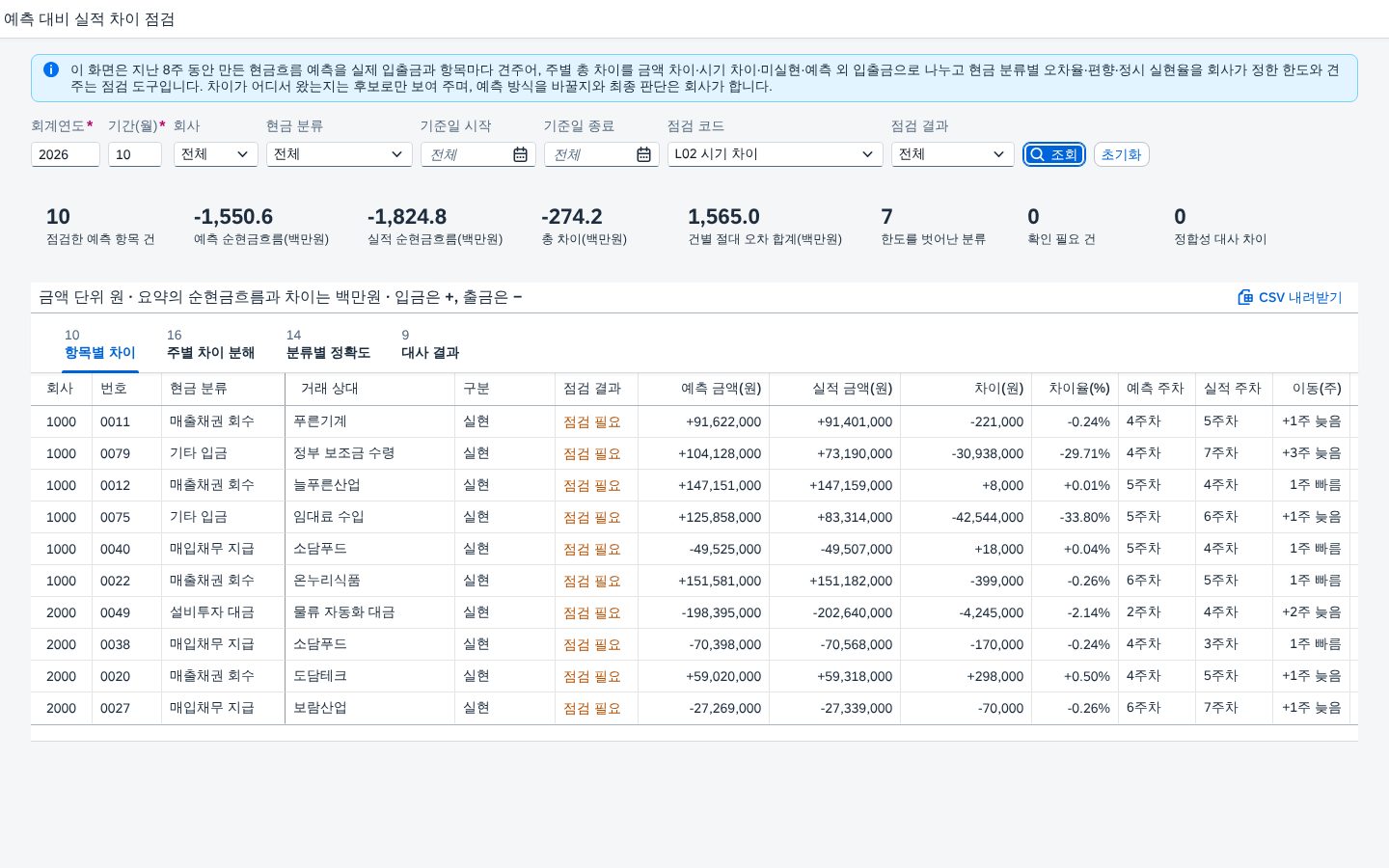
Task: Click the 차이율(%) column header
Action: pyautogui.click(x=1076, y=389)
